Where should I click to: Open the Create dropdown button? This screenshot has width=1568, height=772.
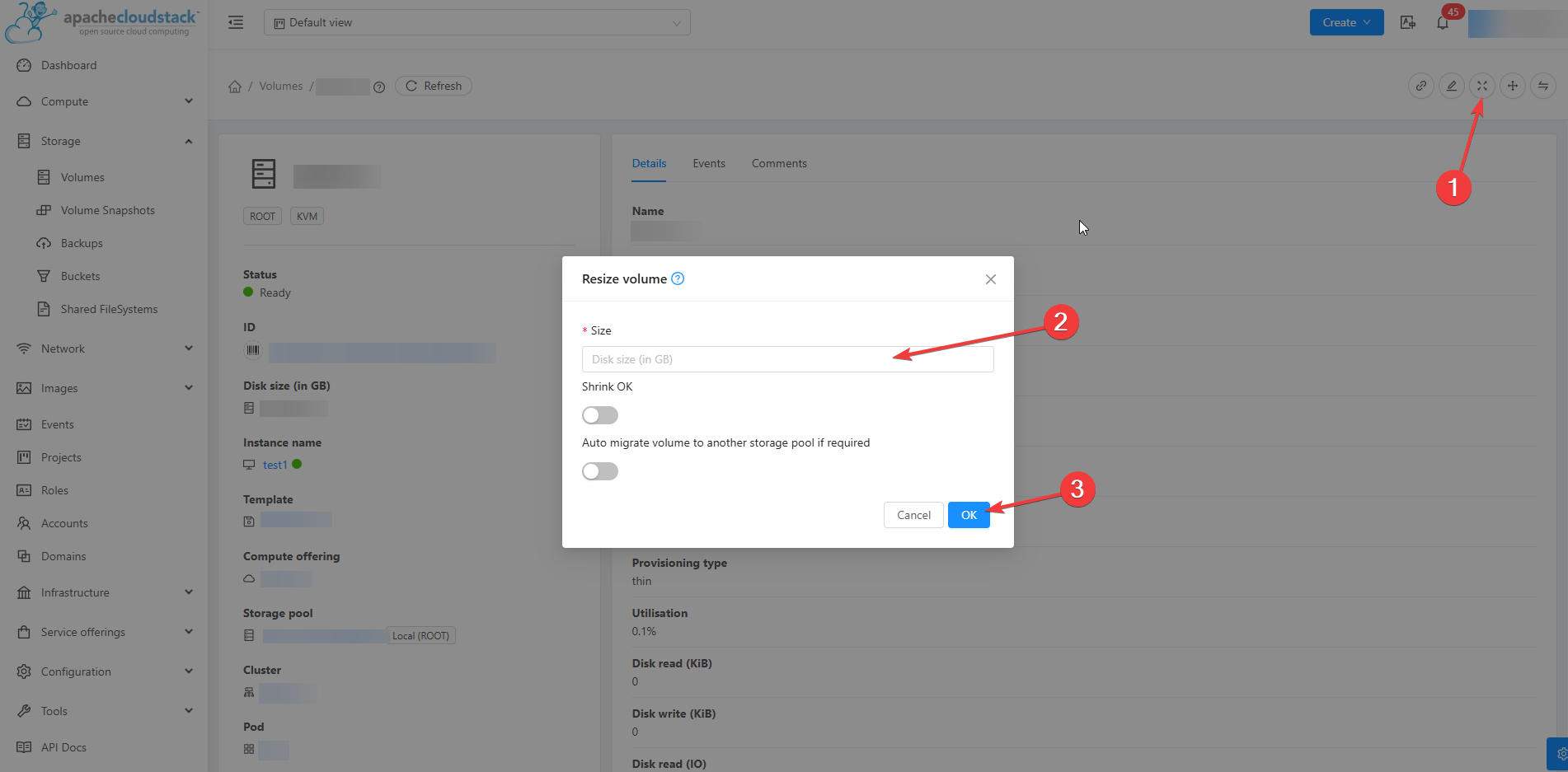[x=1346, y=22]
